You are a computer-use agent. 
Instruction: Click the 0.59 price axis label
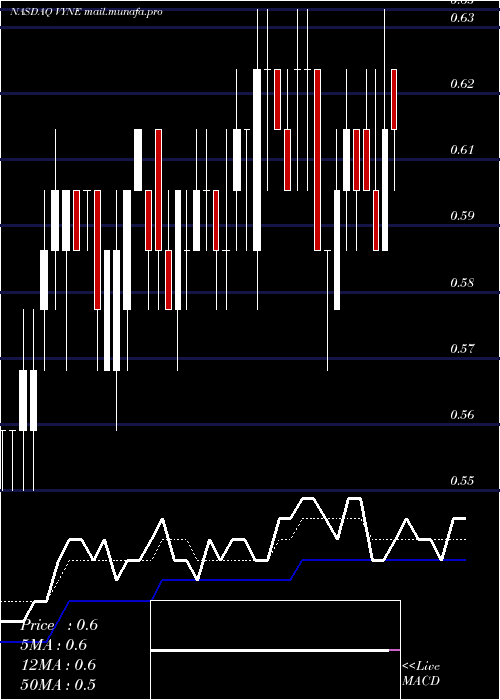pyautogui.click(x=462, y=216)
